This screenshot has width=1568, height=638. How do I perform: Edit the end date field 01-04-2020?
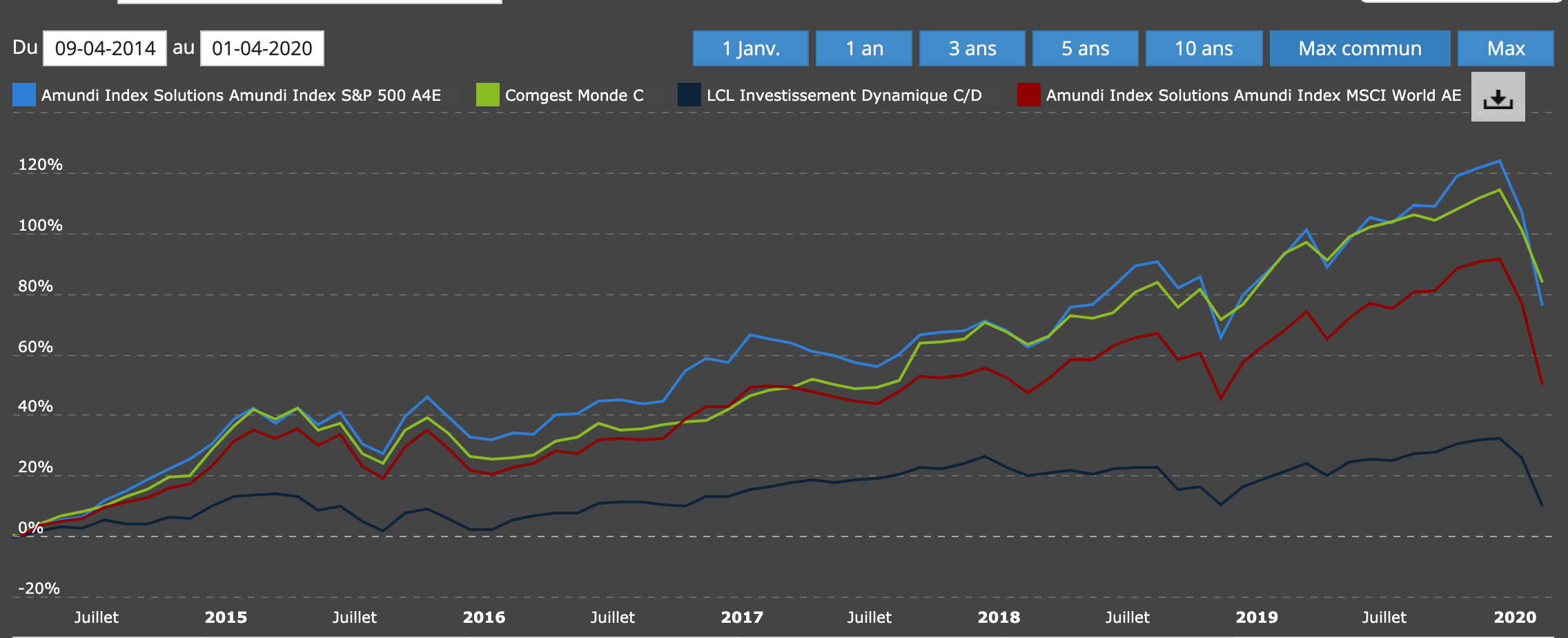262,48
